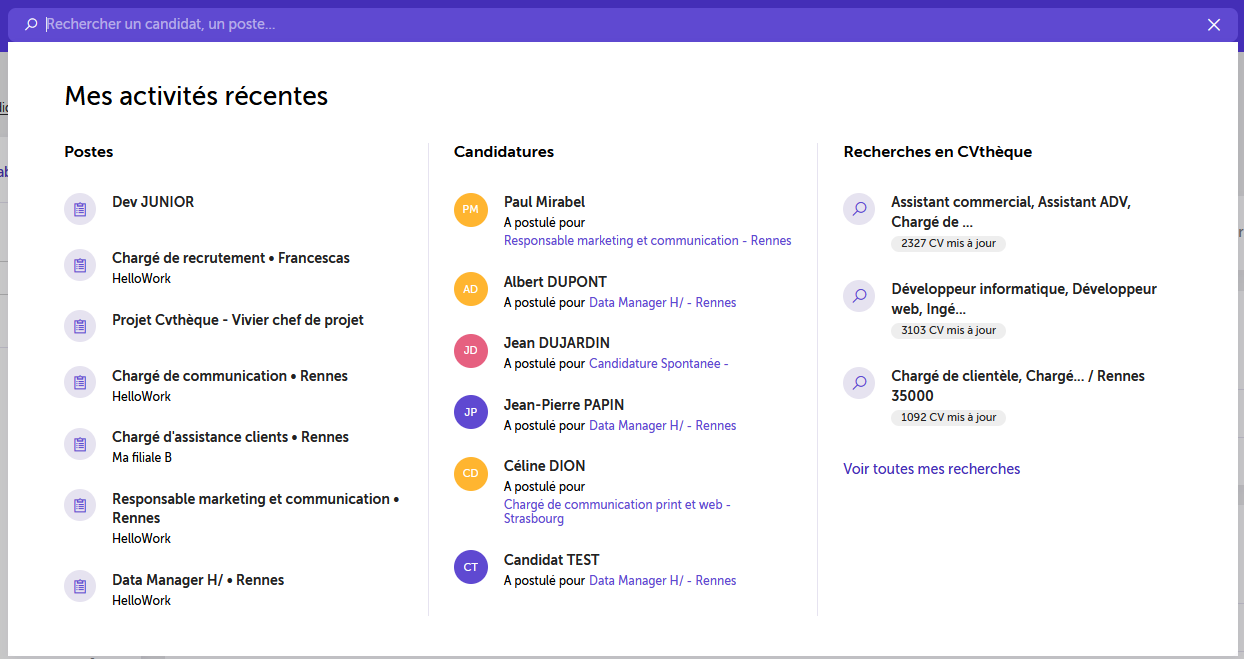Open Chargé de communication print et web link

tap(618, 511)
